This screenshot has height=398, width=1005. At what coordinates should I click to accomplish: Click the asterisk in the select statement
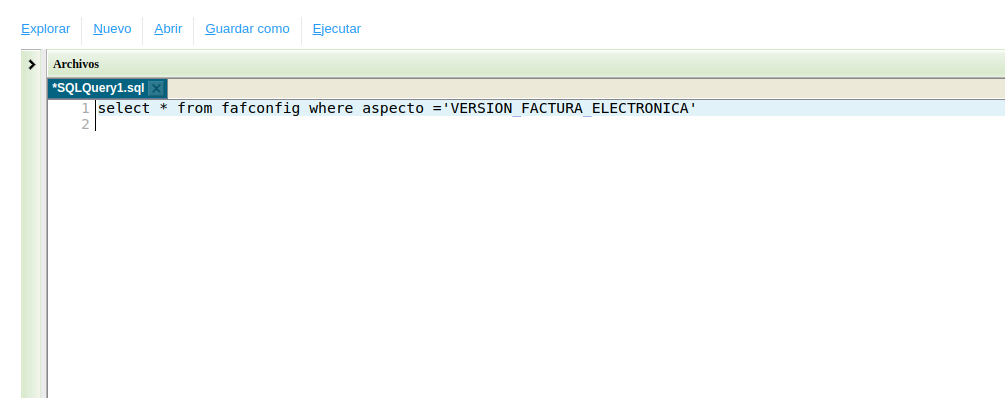click(164, 108)
